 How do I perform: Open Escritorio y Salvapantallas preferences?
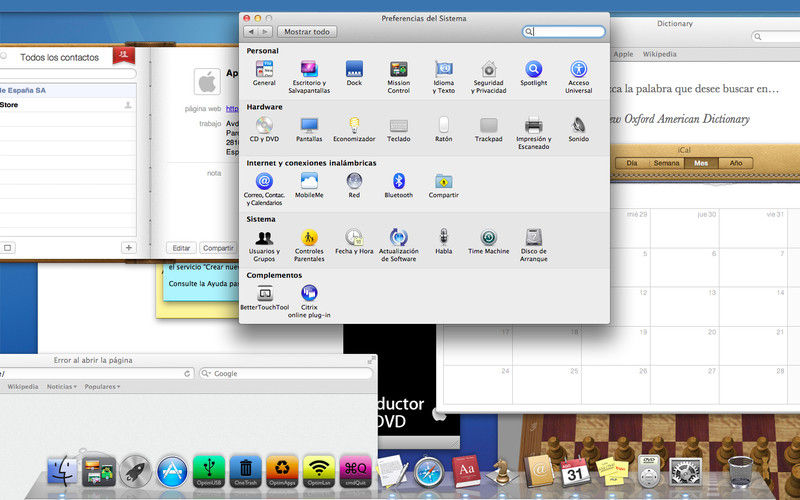click(x=309, y=77)
